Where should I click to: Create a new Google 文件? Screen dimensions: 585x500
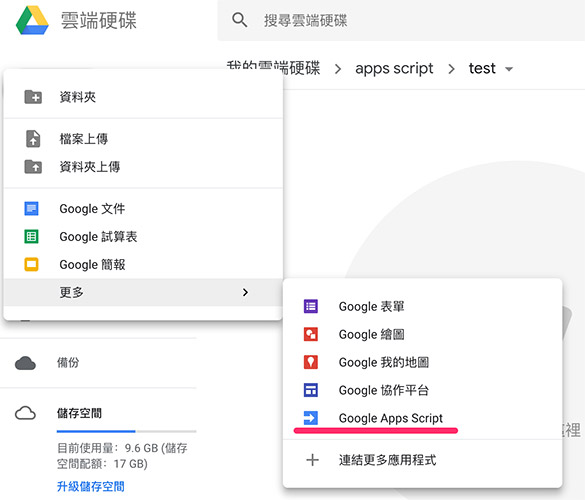click(143, 209)
